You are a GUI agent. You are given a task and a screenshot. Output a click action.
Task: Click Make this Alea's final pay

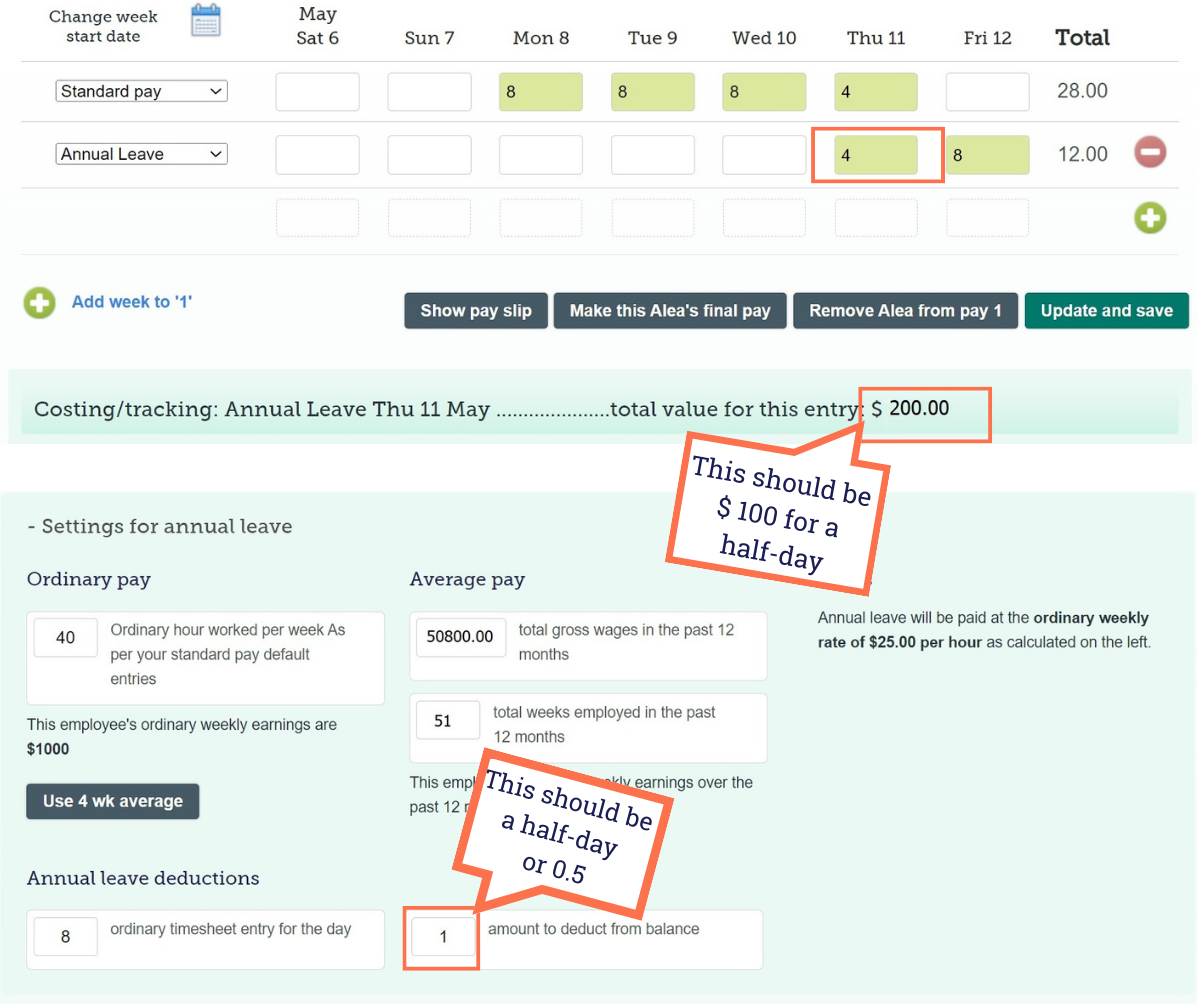click(670, 310)
